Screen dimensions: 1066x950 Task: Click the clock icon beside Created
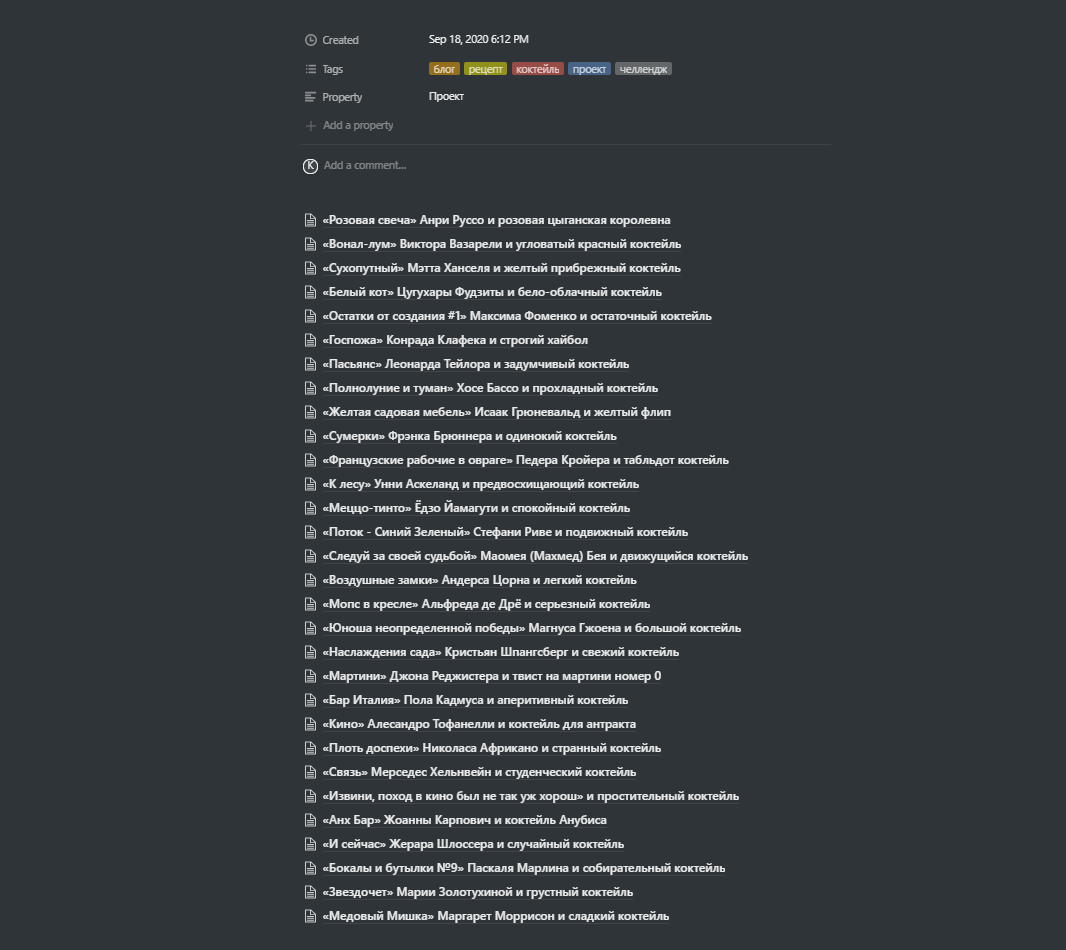[311, 40]
